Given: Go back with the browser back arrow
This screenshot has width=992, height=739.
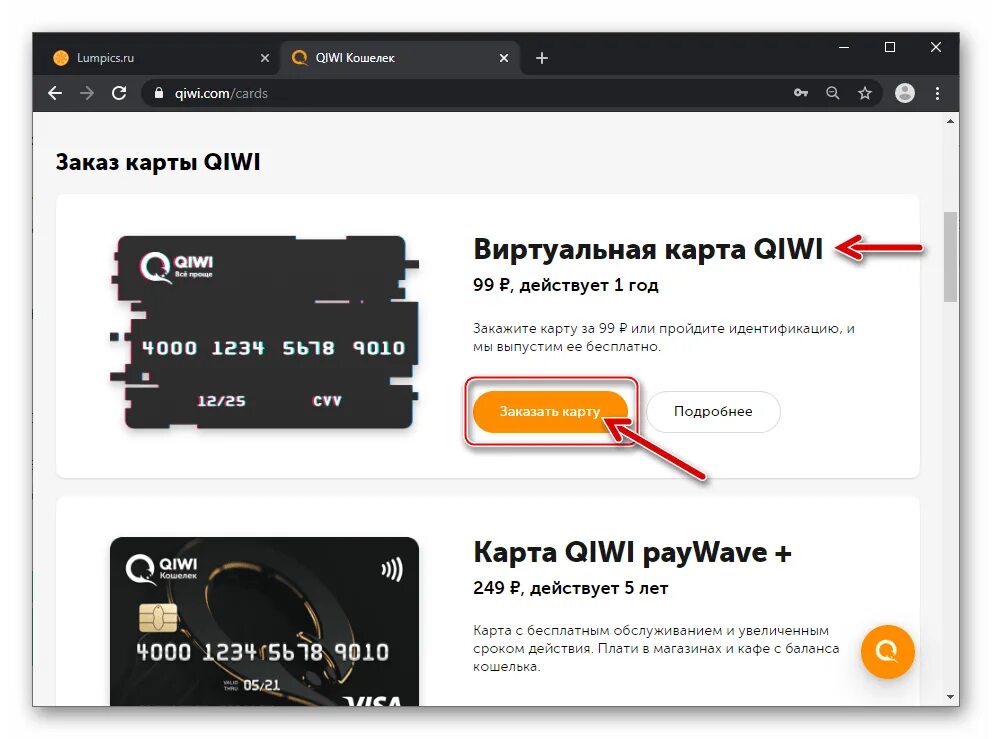Looking at the screenshot, I should pyautogui.click(x=55, y=94).
